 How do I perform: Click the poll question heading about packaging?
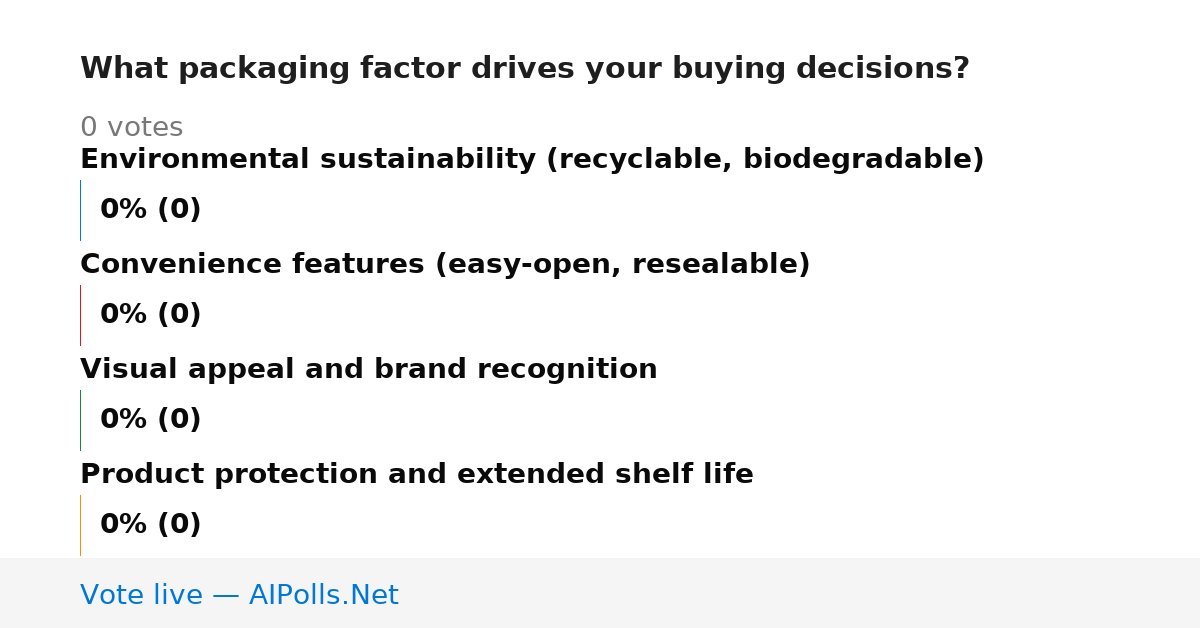coord(525,69)
